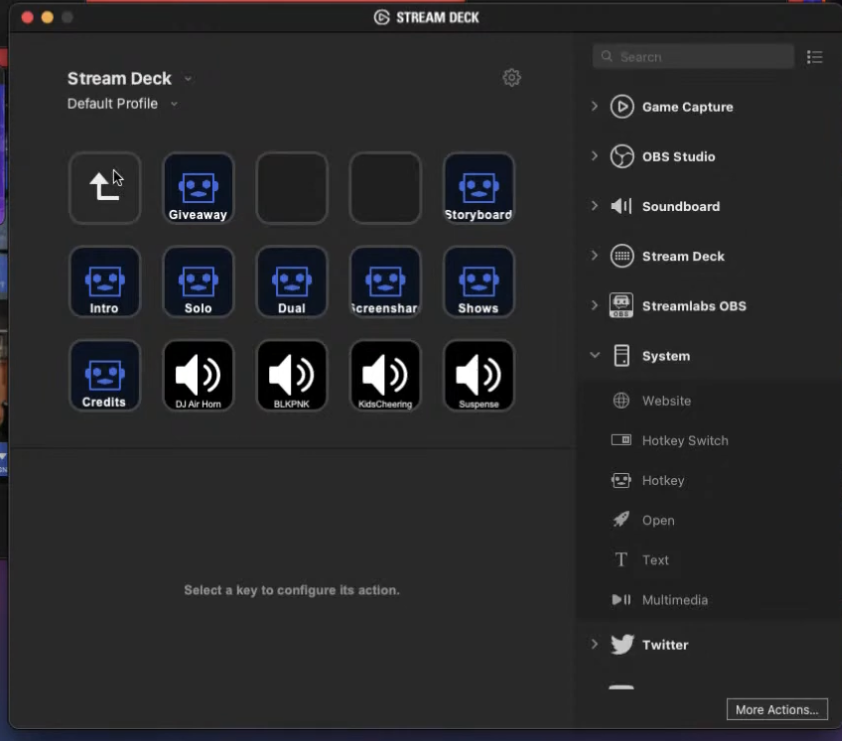Image resolution: width=842 pixels, height=741 pixels.
Task: Click the OBS Studio category icon
Action: click(622, 156)
